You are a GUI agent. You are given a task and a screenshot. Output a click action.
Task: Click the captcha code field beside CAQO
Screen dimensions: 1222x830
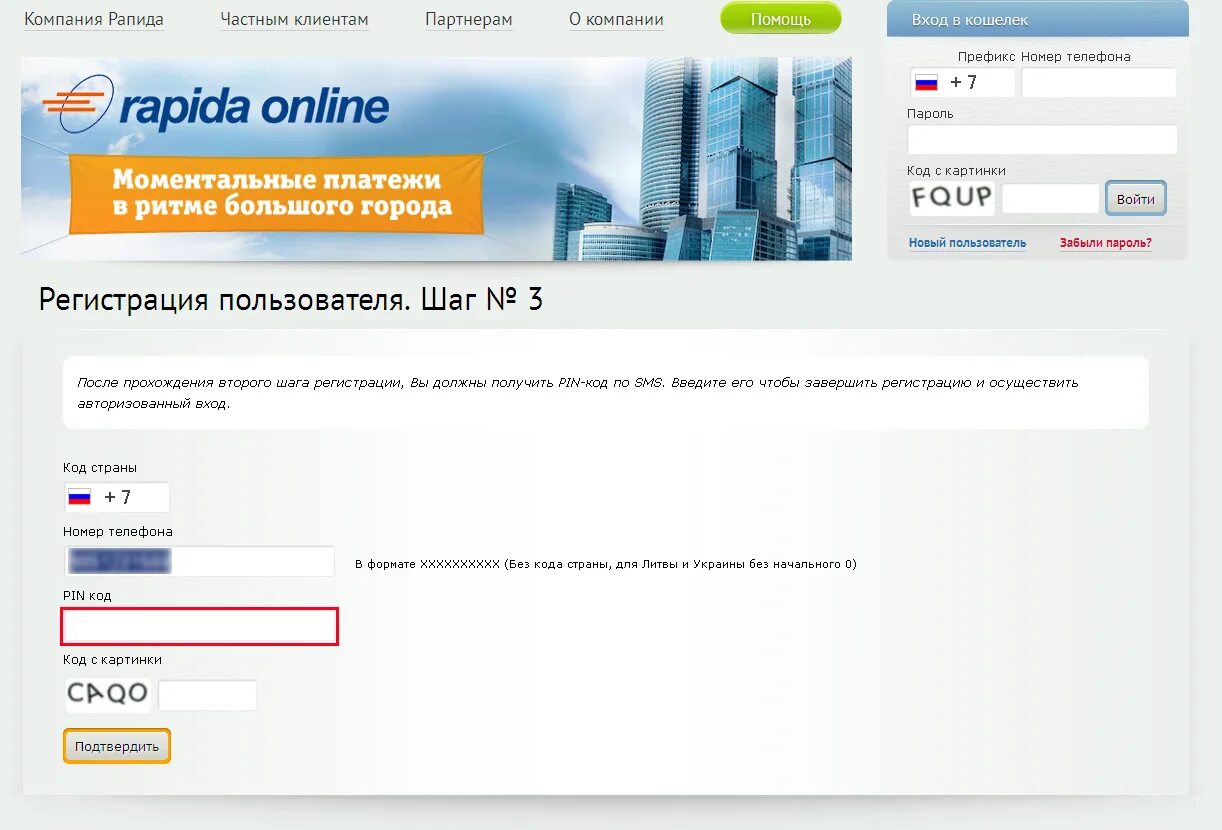tap(208, 695)
